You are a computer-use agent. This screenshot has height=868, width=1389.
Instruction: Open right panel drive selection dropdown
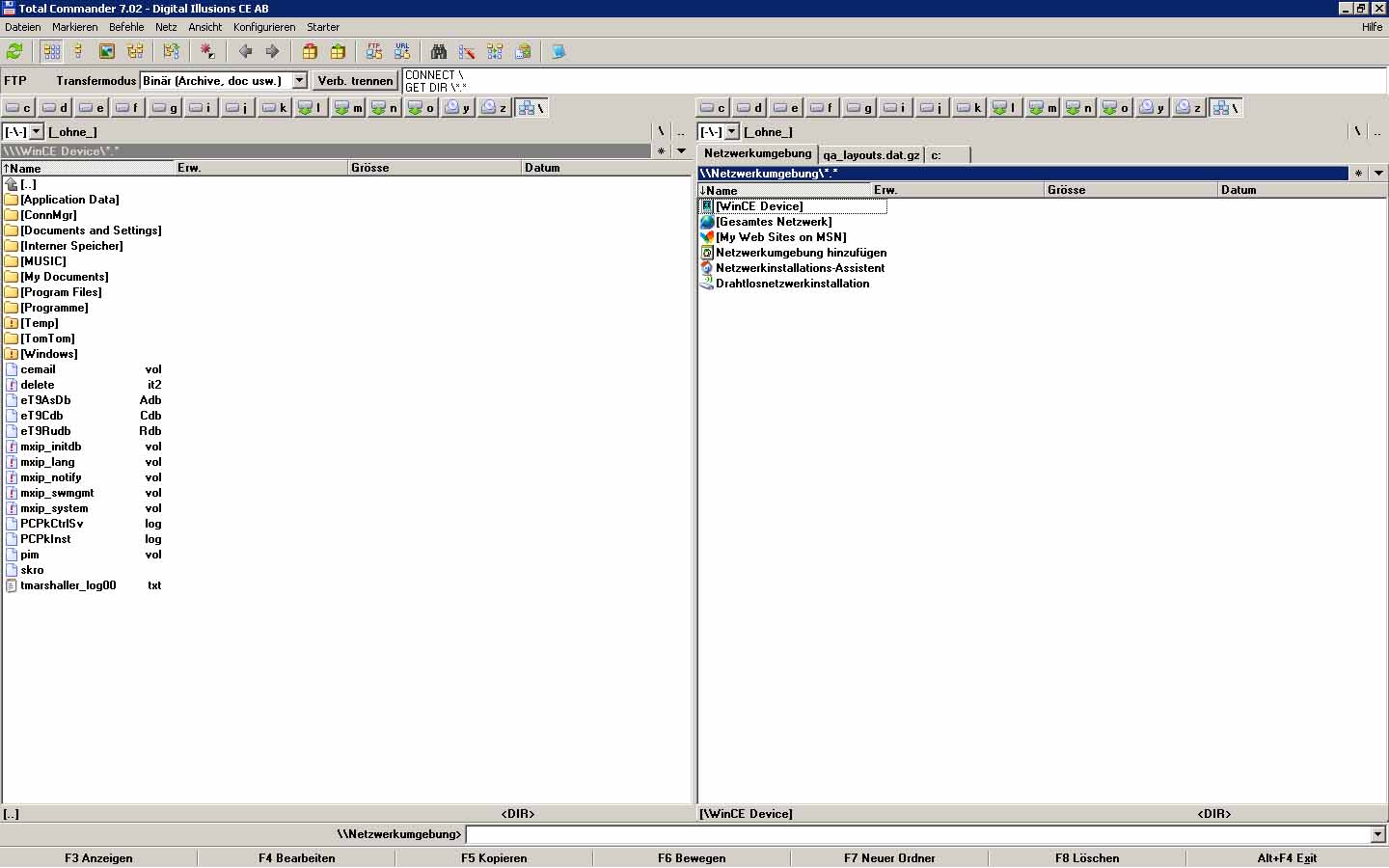[731, 131]
